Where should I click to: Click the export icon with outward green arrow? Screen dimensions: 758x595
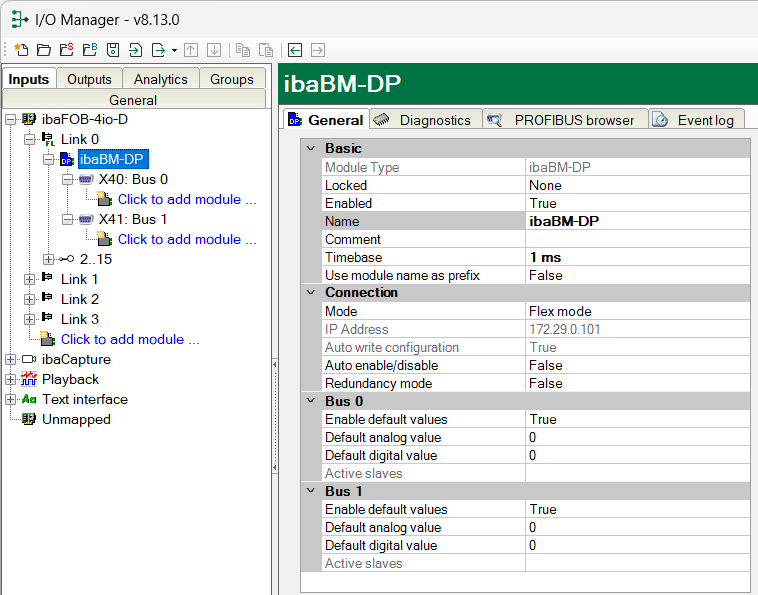(x=159, y=50)
